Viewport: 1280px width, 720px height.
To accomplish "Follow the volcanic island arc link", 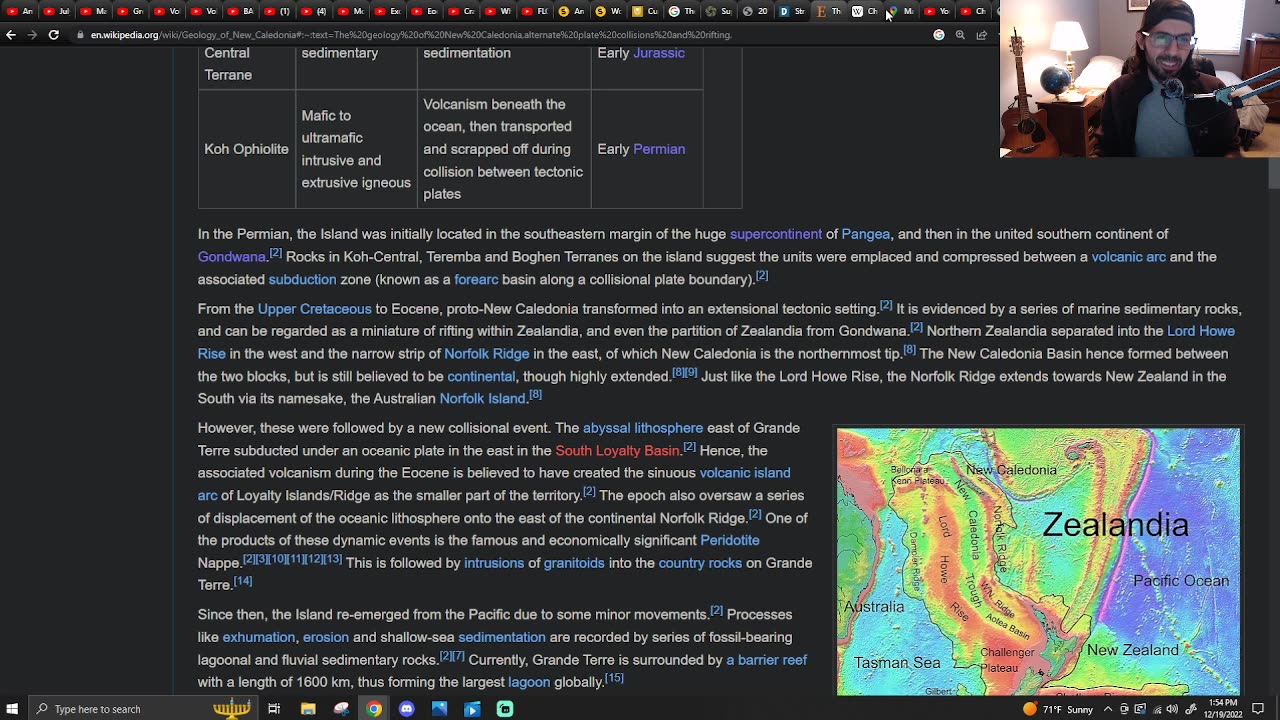I will [744, 473].
